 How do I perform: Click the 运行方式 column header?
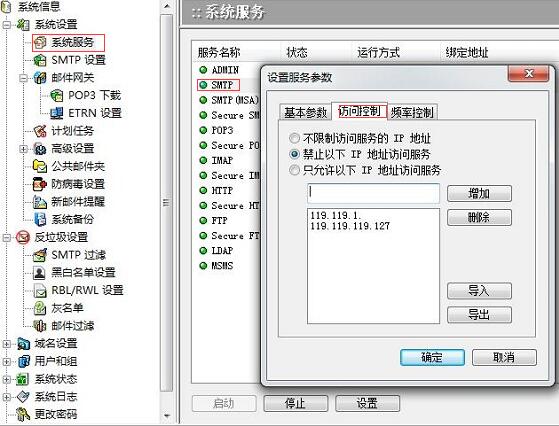tap(379, 53)
